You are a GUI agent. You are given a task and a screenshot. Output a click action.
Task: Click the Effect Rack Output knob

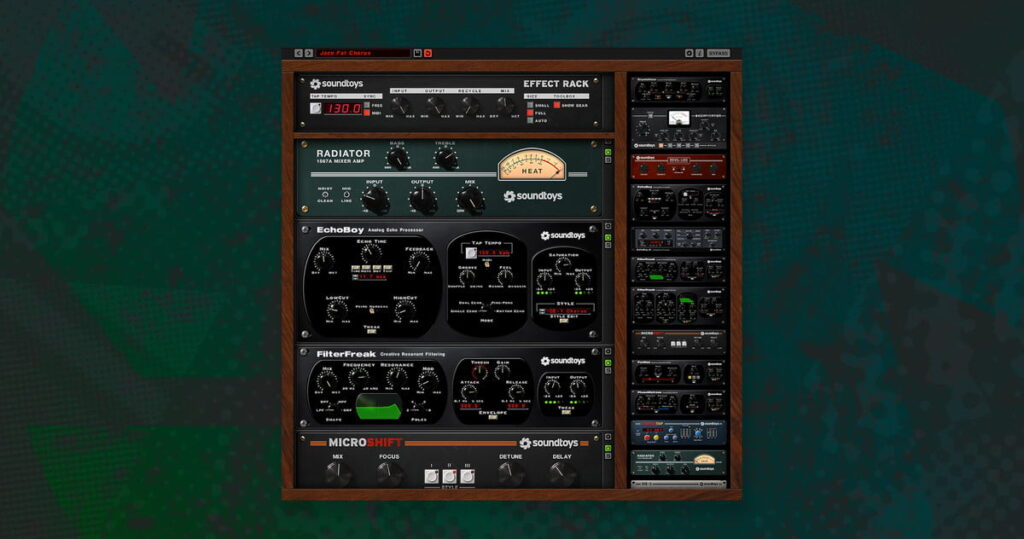point(434,106)
